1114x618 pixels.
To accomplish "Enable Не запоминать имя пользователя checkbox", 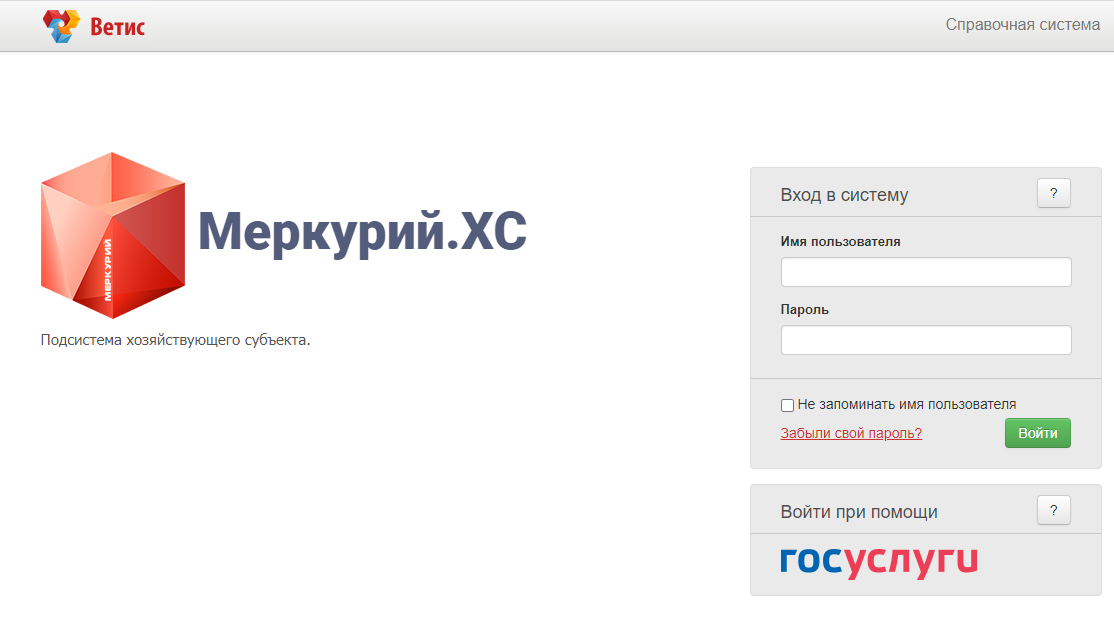I will coord(787,405).
